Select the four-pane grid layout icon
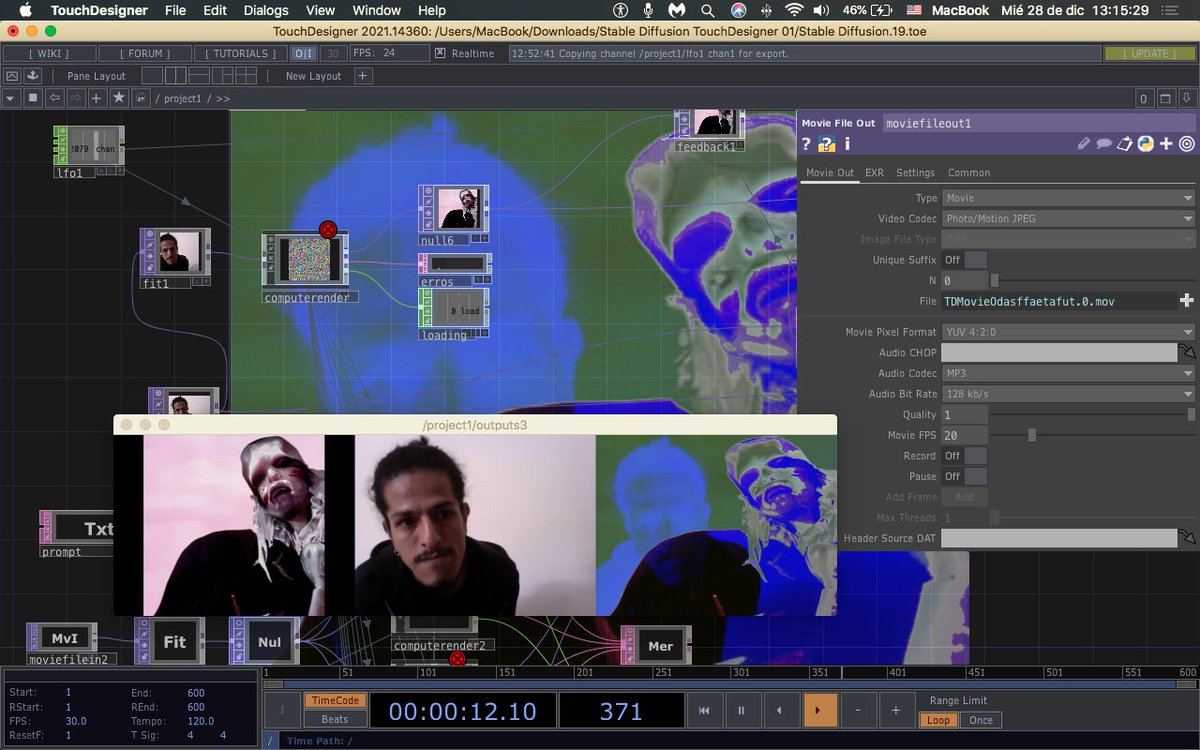 (244, 75)
